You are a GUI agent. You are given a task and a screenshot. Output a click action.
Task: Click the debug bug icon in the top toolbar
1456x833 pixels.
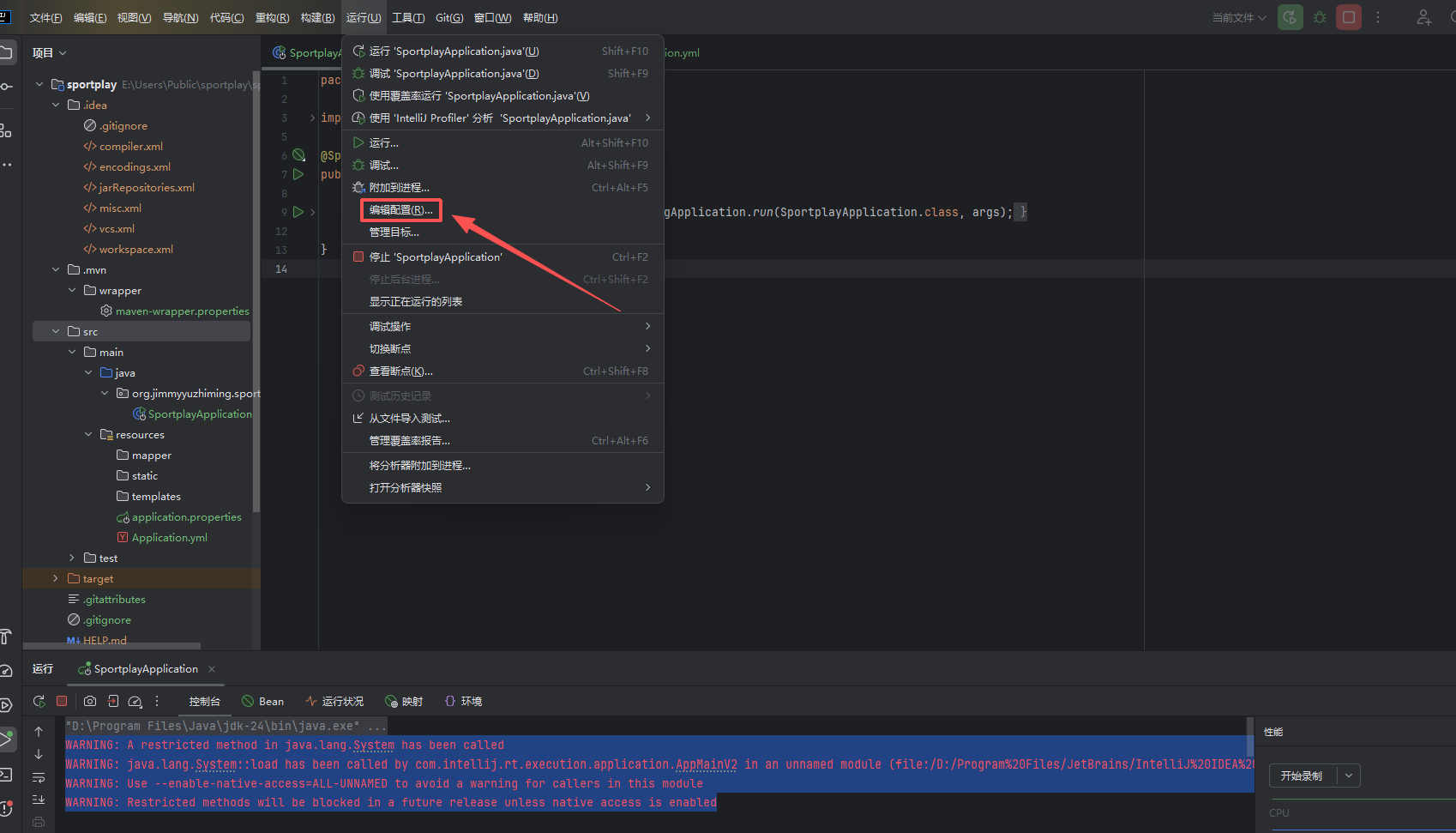tap(1319, 17)
